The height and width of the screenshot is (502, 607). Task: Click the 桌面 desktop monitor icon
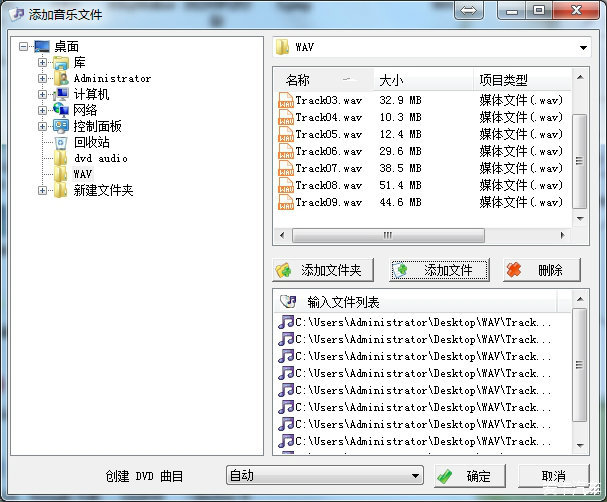[x=42, y=46]
